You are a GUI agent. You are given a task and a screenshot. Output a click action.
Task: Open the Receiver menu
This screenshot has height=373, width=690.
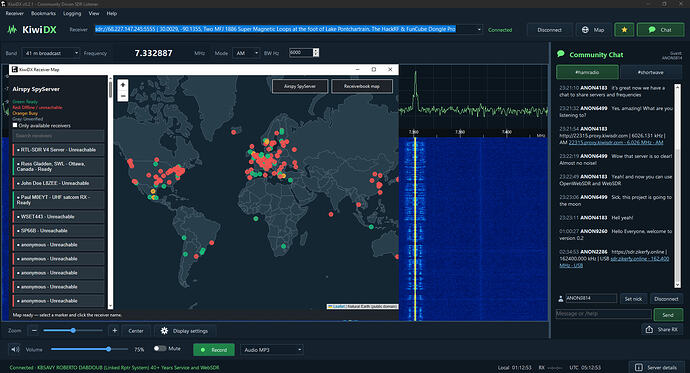(x=15, y=14)
